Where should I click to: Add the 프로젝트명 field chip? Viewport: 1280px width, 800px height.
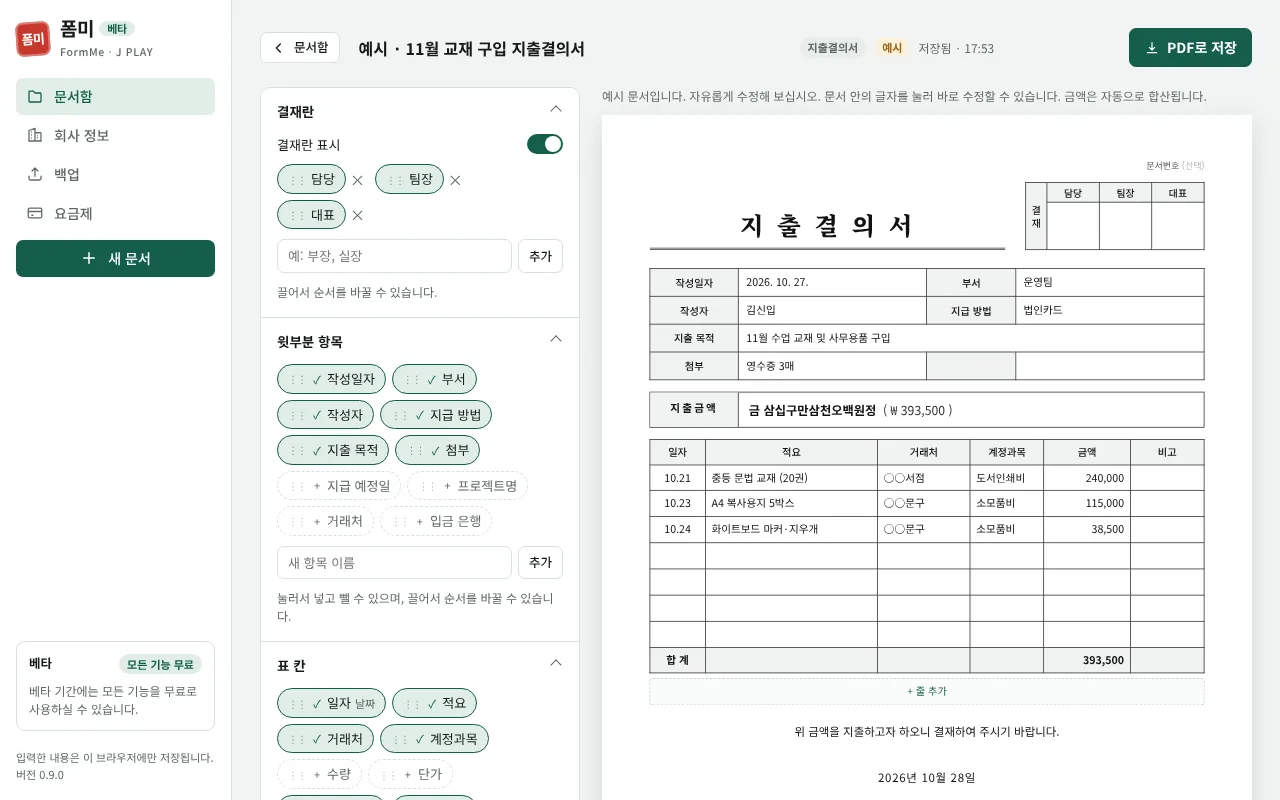coord(467,486)
